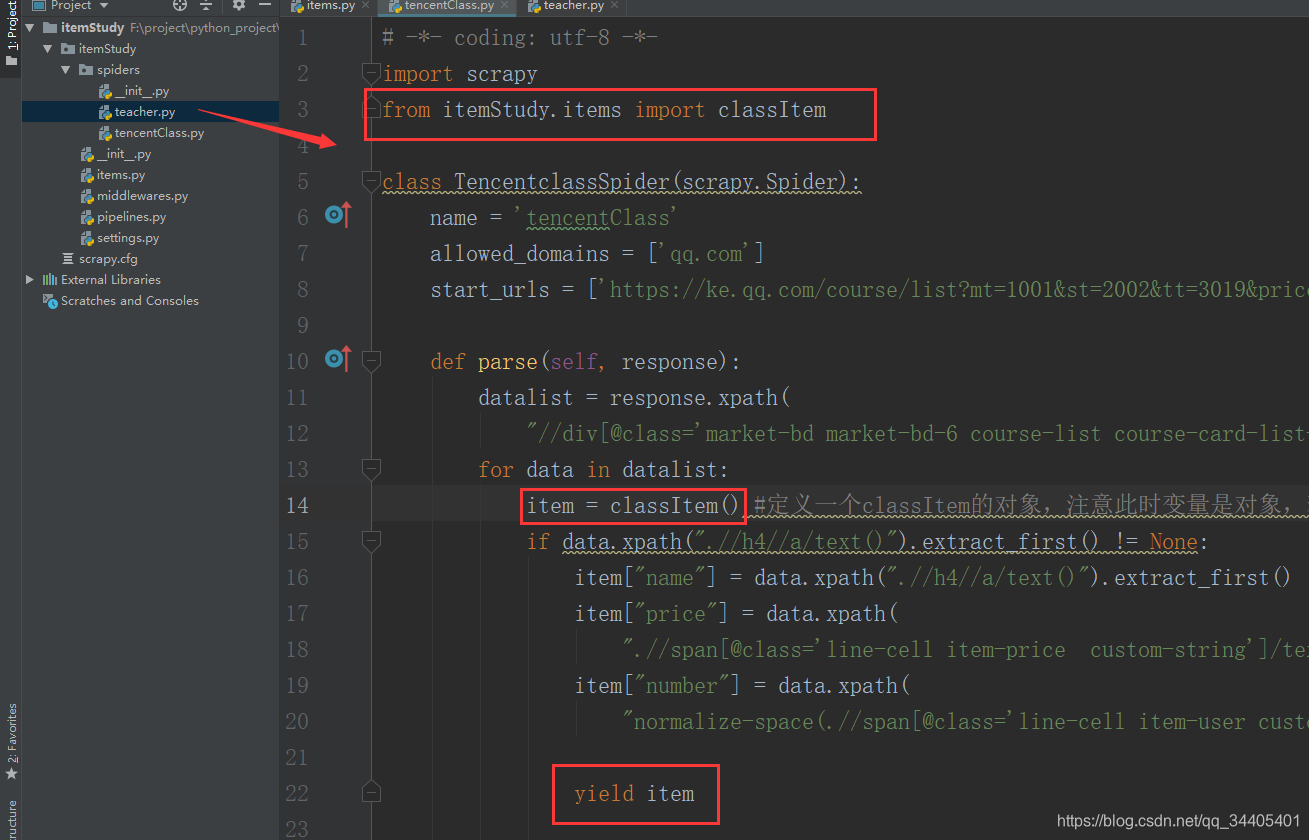Fold the if block at line 15
Screen dimensions: 1309x840
pos(371,541)
